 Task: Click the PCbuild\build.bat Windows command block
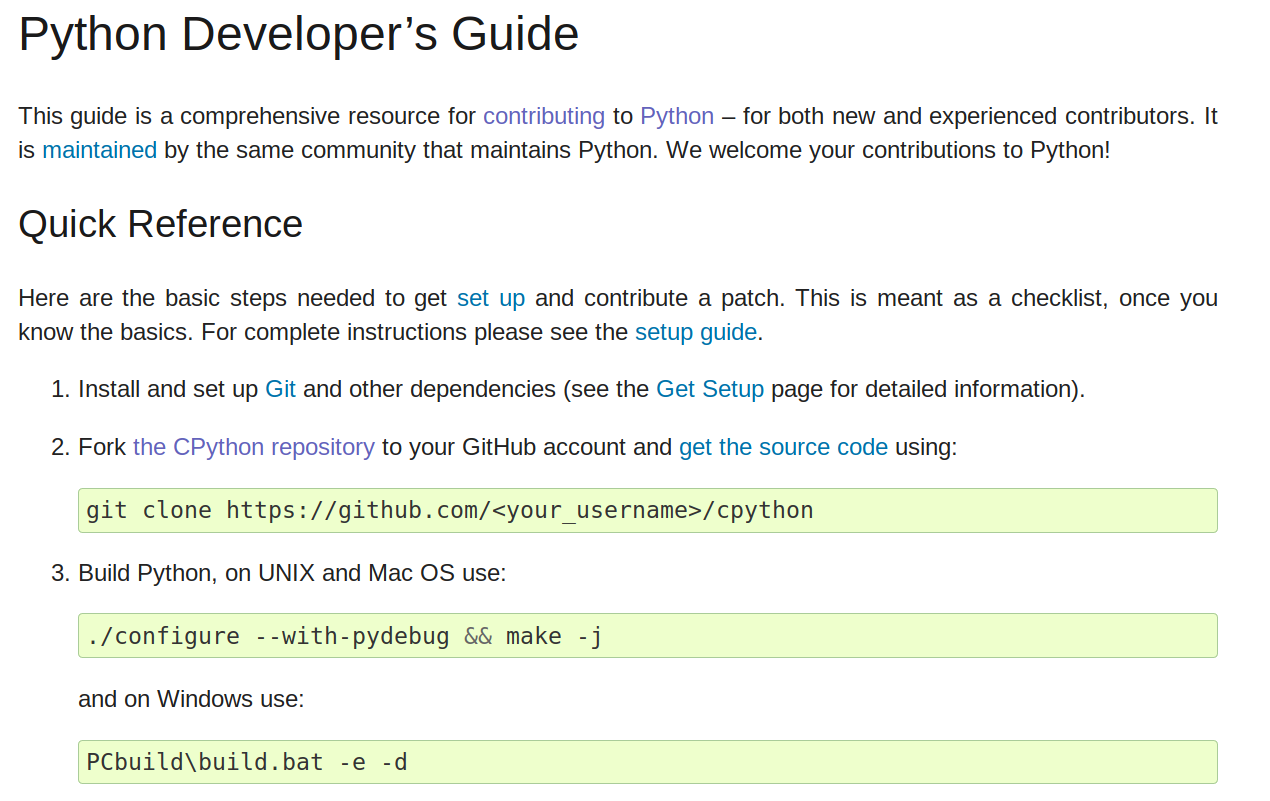pos(246,762)
